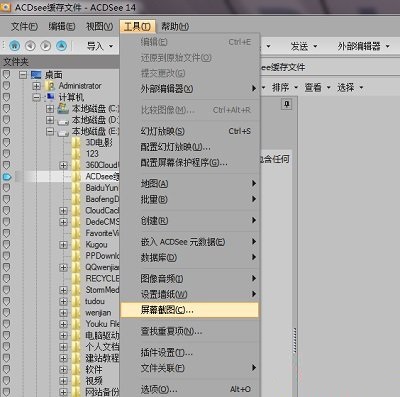The height and width of the screenshot is (397, 400).
Task: Open the 设置墙纸(W) submenu
Action: 189,294
